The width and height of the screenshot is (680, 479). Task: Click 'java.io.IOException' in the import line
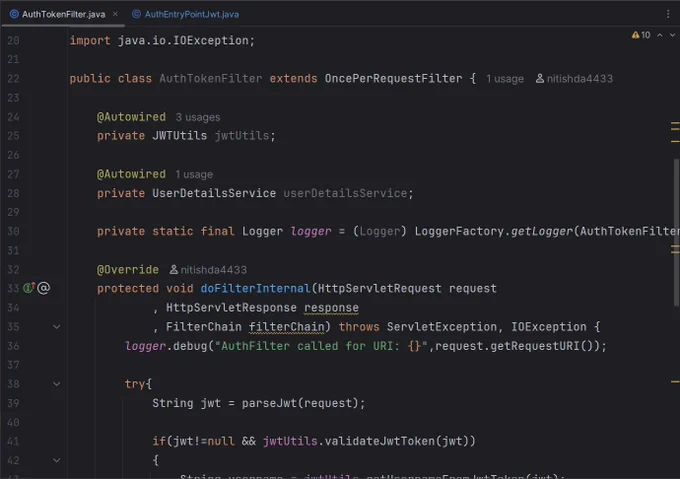pos(183,40)
